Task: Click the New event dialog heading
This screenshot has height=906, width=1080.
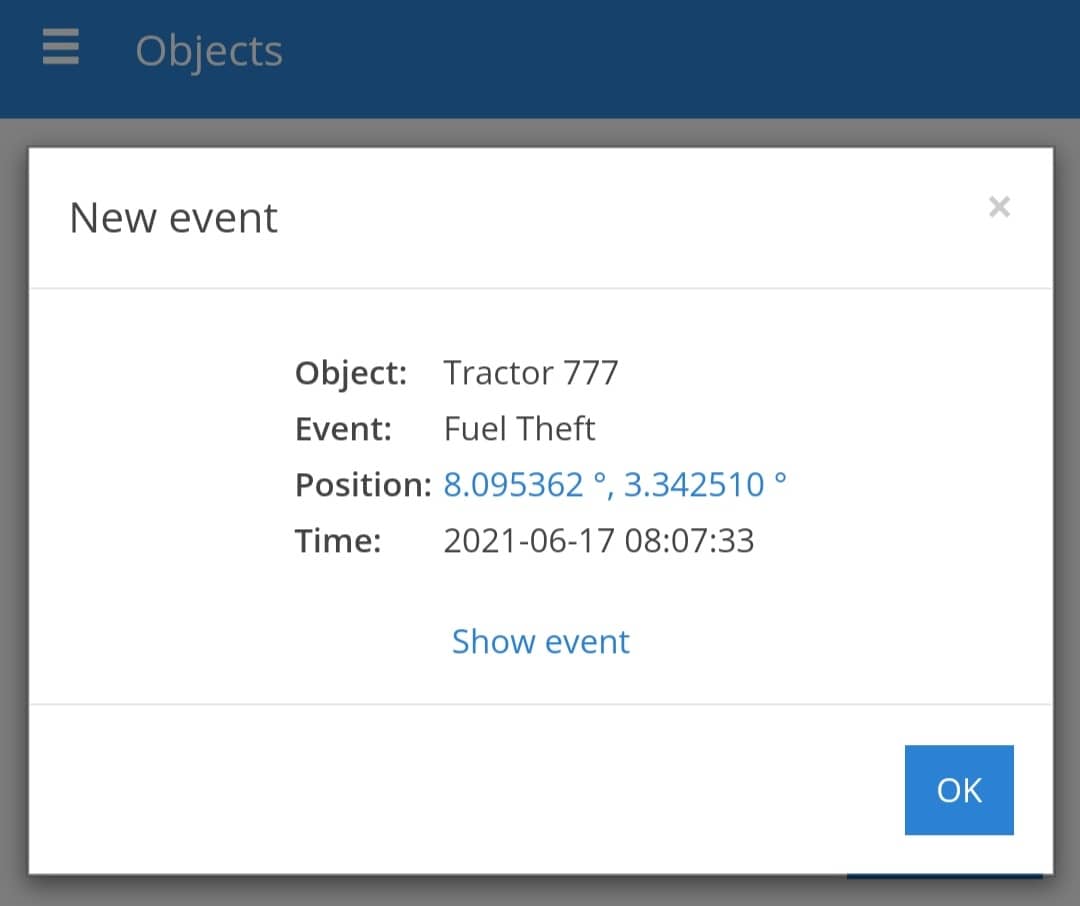Action: pyautogui.click(x=173, y=218)
